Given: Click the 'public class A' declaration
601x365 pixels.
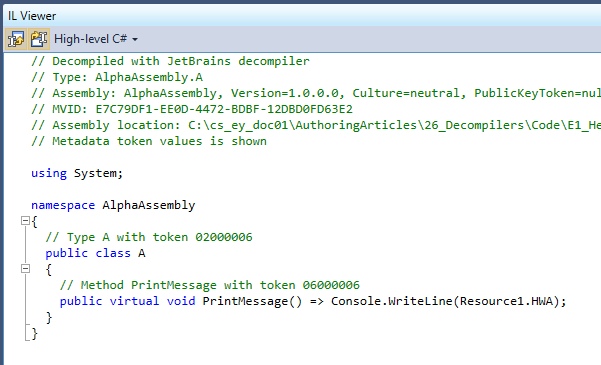Looking at the screenshot, I should 95,253.
